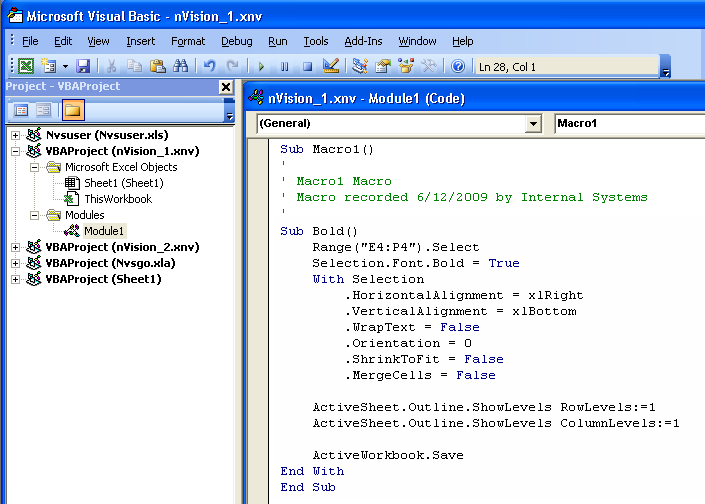This screenshot has width=705, height=504.
Task: Click the '.WrapText = False' line
Action: click(412, 327)
